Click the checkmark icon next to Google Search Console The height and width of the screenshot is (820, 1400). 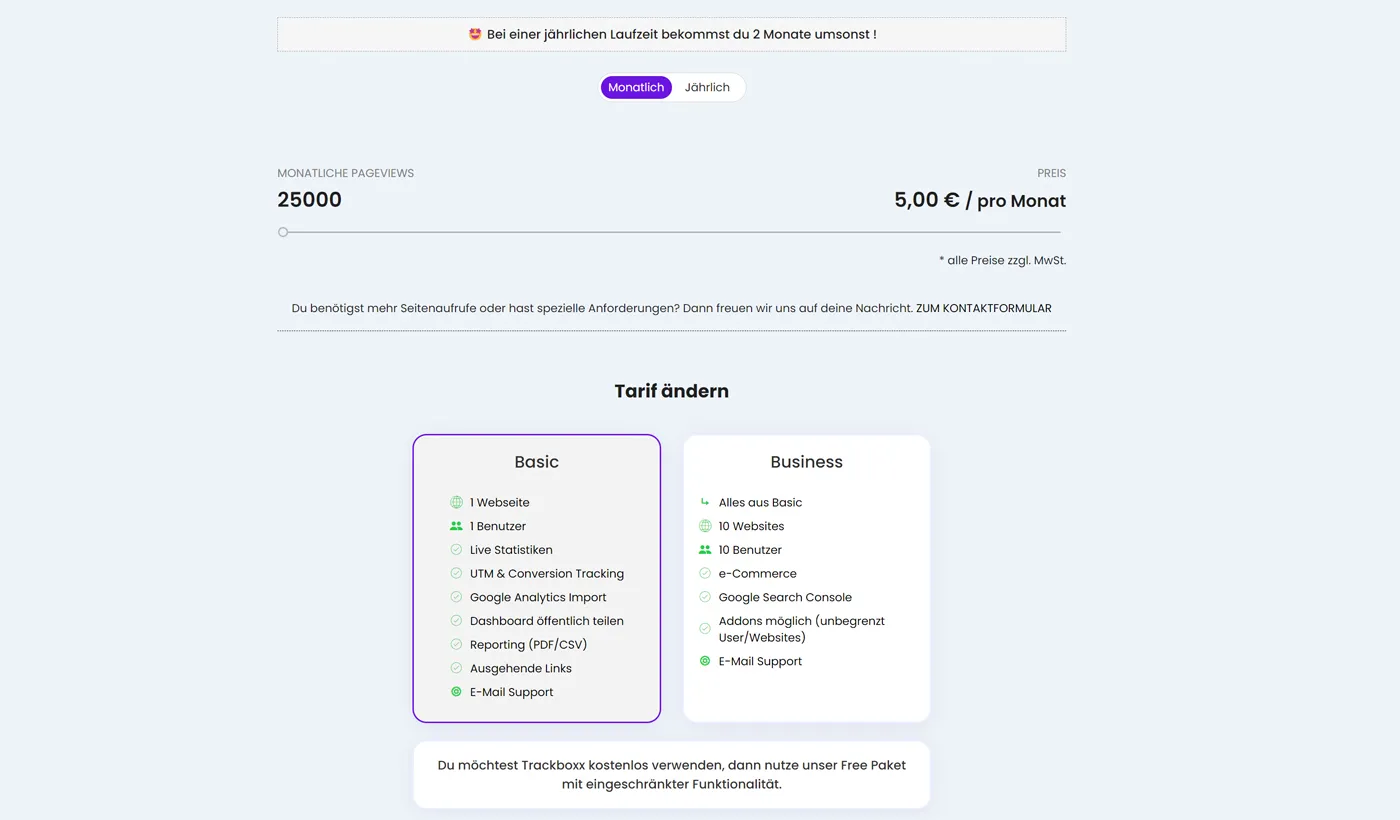coord(705,597)
